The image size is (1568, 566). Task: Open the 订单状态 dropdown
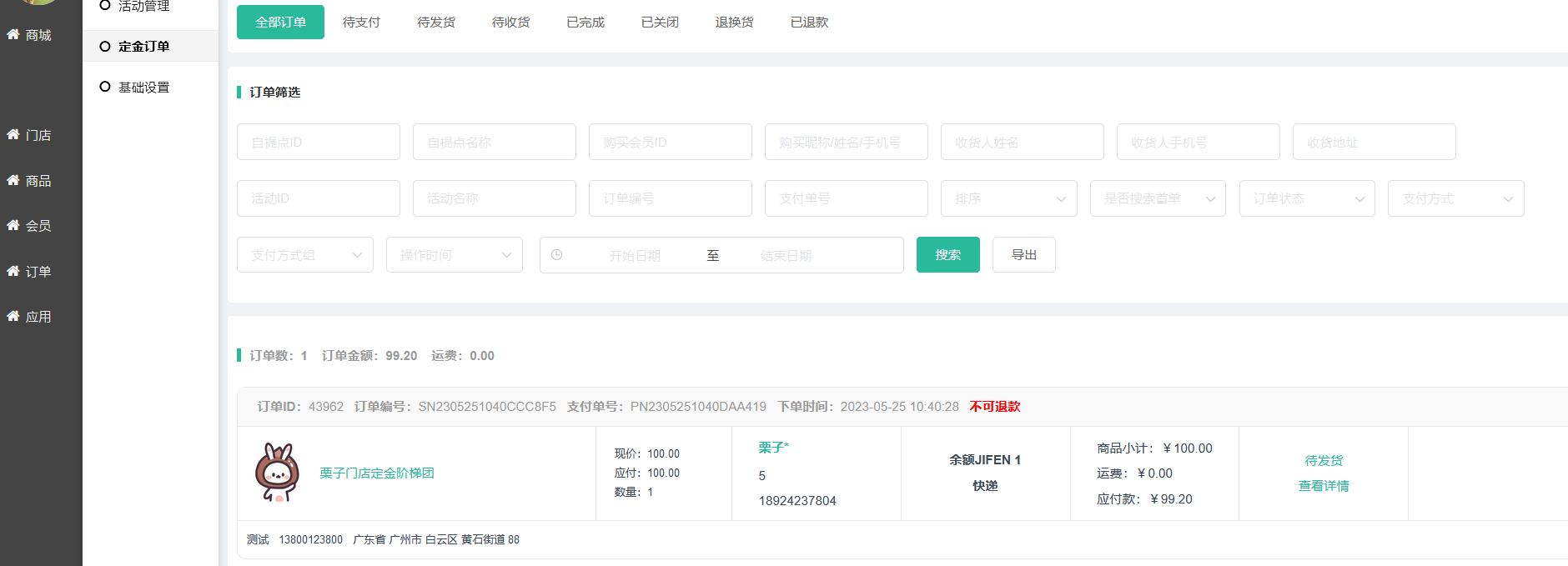(x=1306, y=198)
